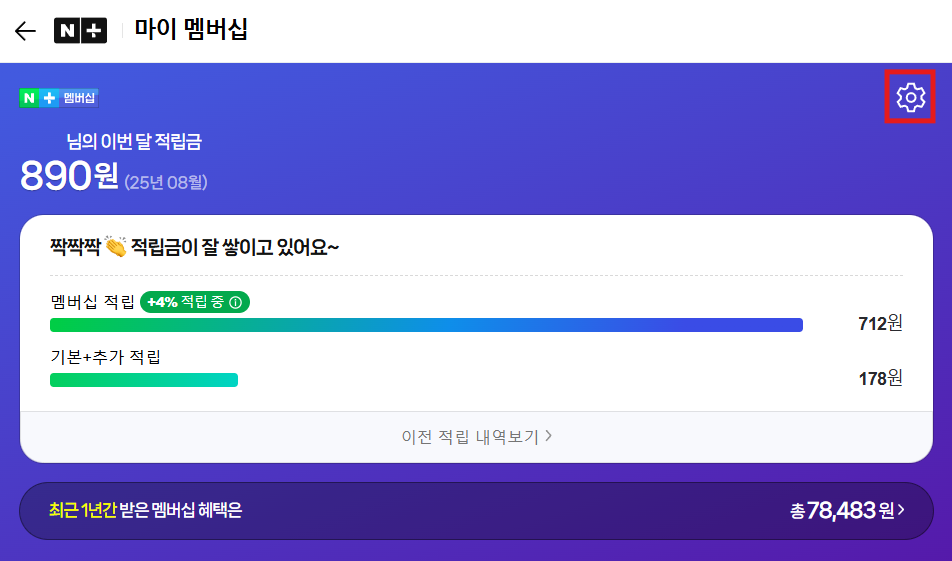The height and width of the screenshot is (561, 952).
Task: Click the 890원 monthly total amount
Action: pos(69,176)
